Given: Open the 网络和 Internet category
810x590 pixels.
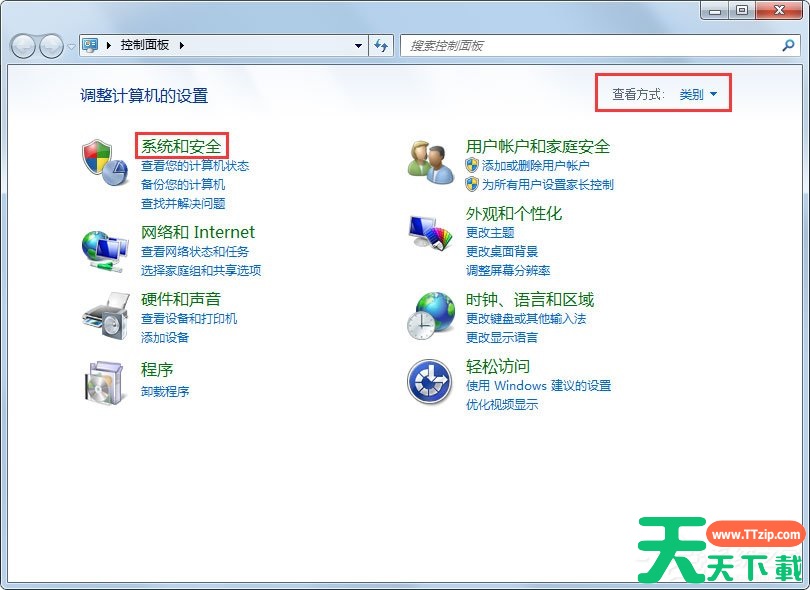Looking at the screenshot, I should tap(198, 232).
